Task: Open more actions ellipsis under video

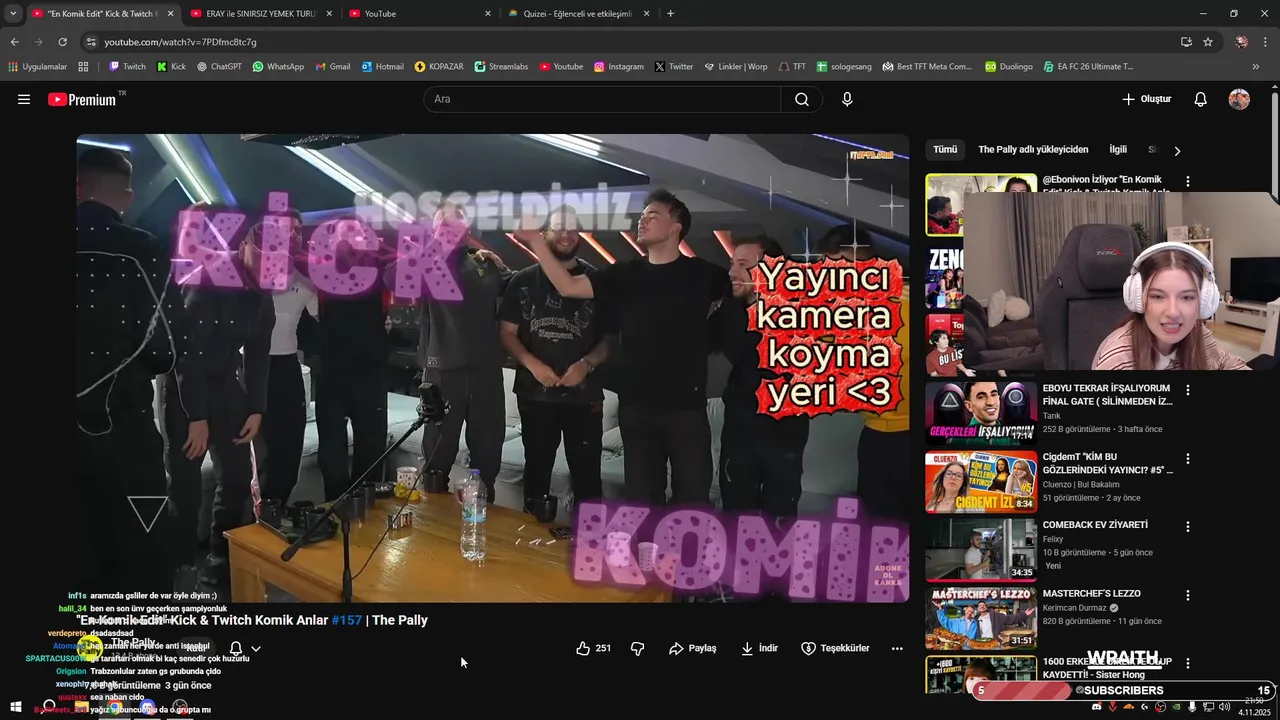Action: point(897,648)
